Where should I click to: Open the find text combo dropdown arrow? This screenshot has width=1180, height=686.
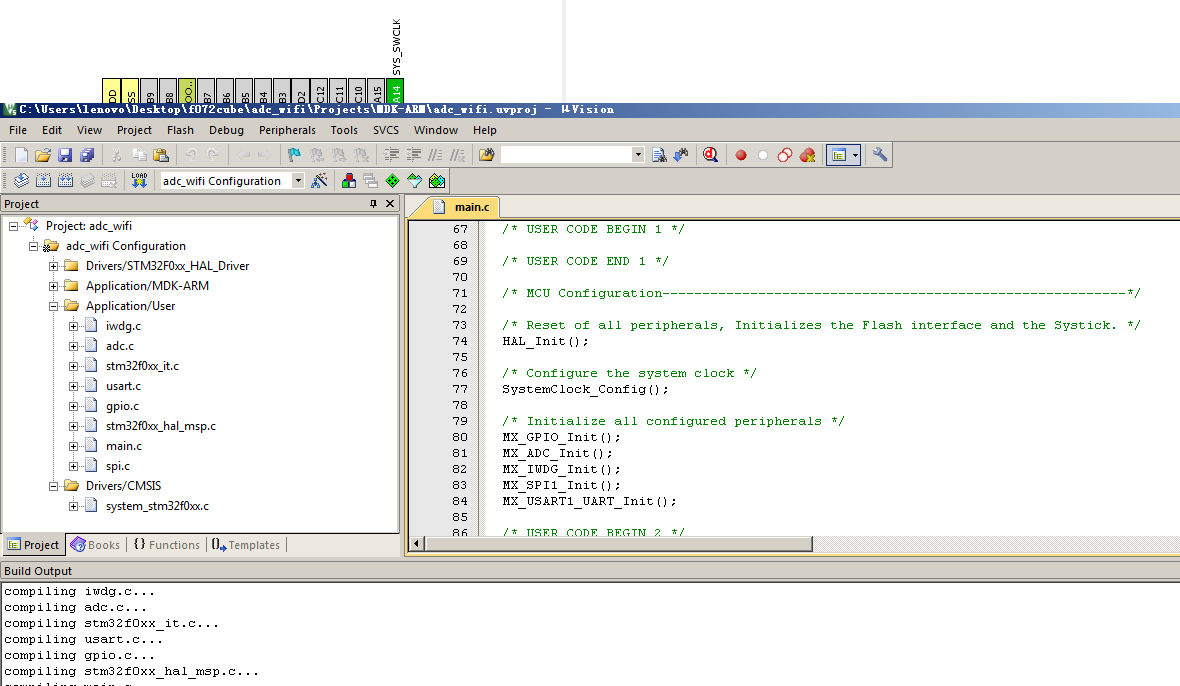(638, 155)
